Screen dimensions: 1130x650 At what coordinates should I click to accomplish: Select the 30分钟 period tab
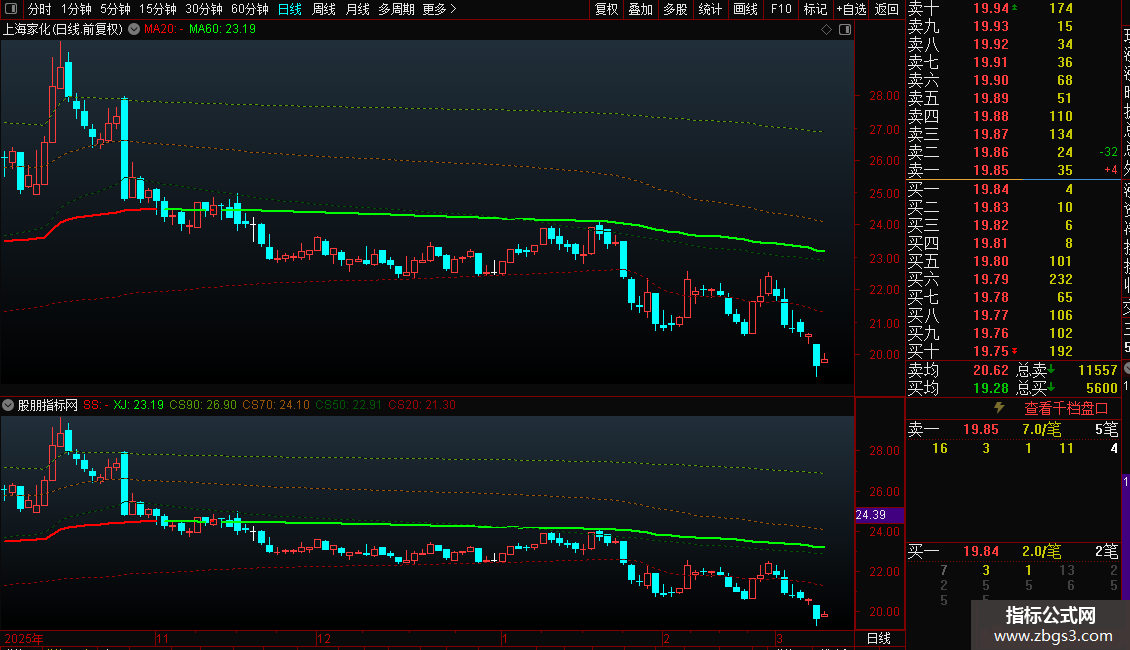tap(204, 9)
